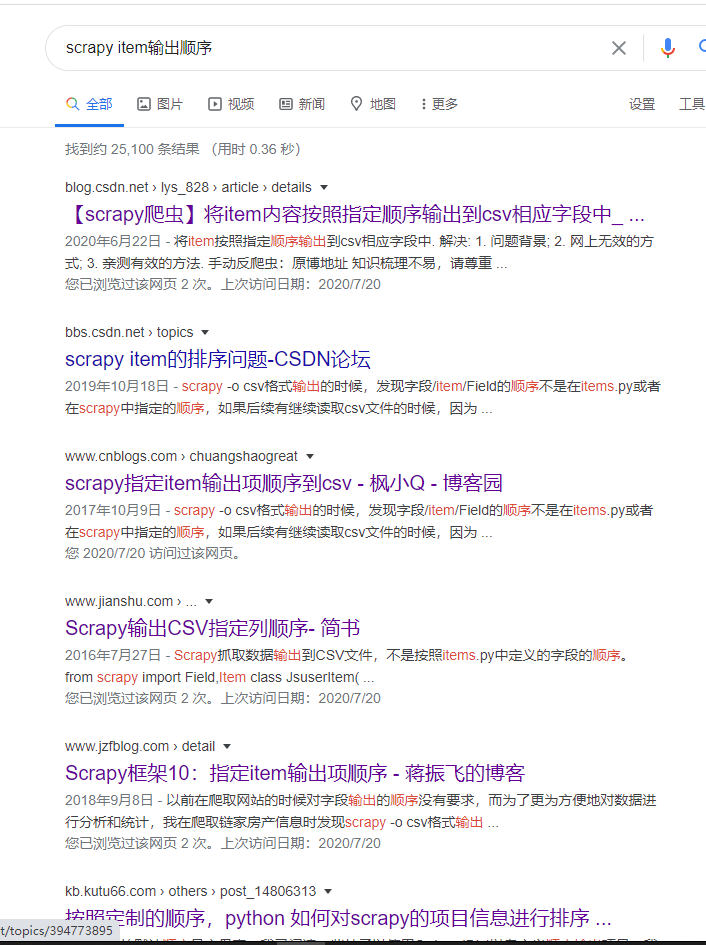Click the snippet dated 2020年6月22日
This screenshot has height=945, width=706.
pos(359,252)
